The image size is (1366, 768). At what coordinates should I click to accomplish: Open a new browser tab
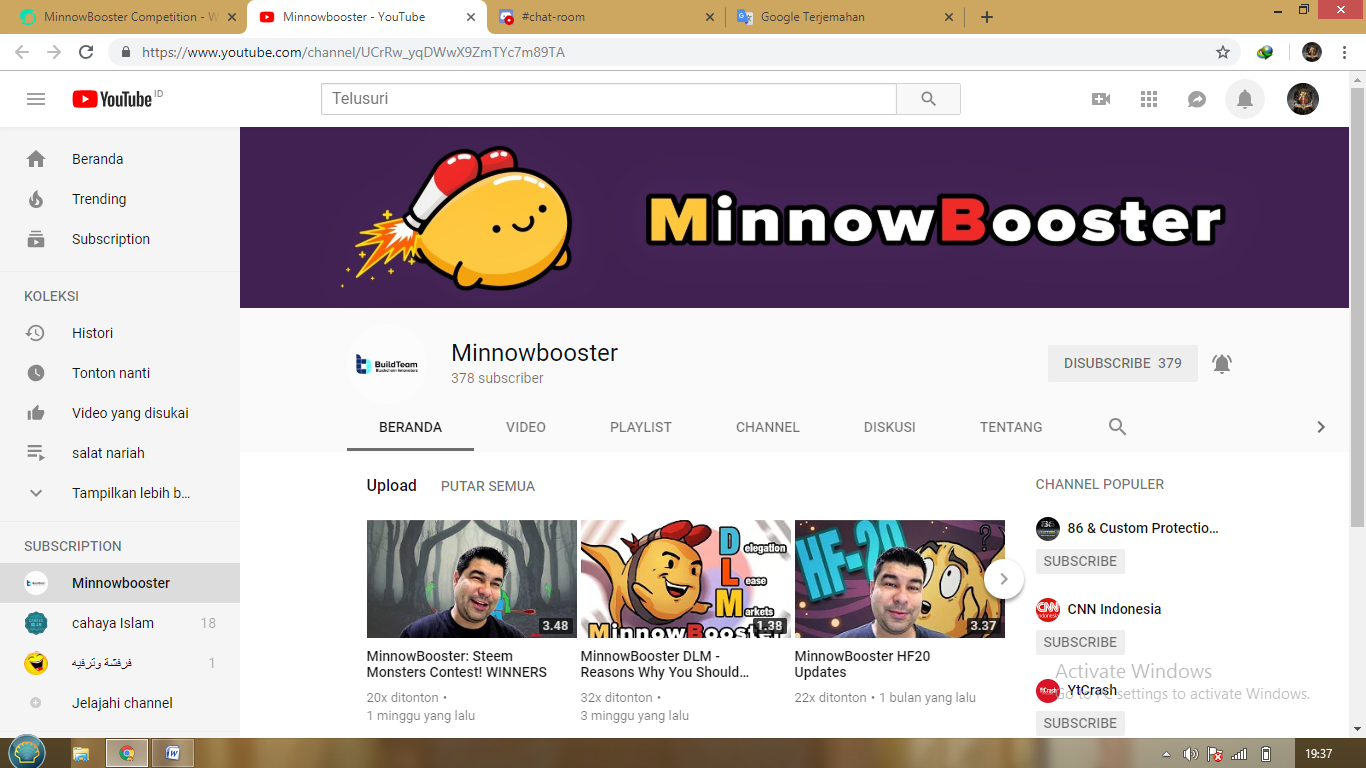(x=987, y=17)
